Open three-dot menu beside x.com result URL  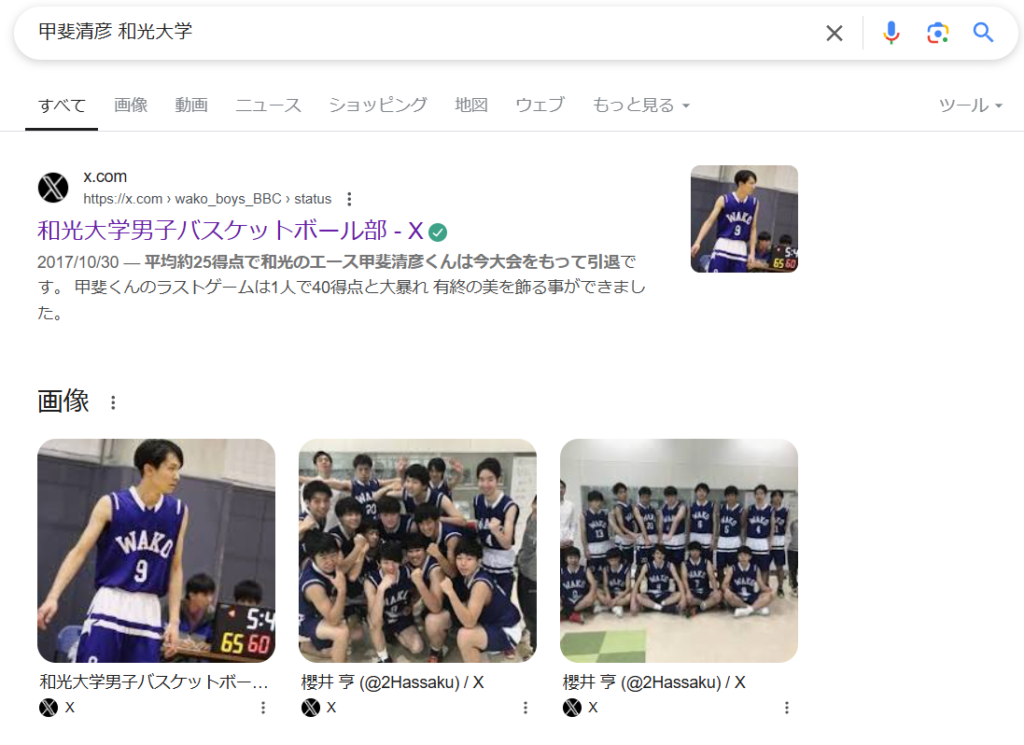coord(349,199)
